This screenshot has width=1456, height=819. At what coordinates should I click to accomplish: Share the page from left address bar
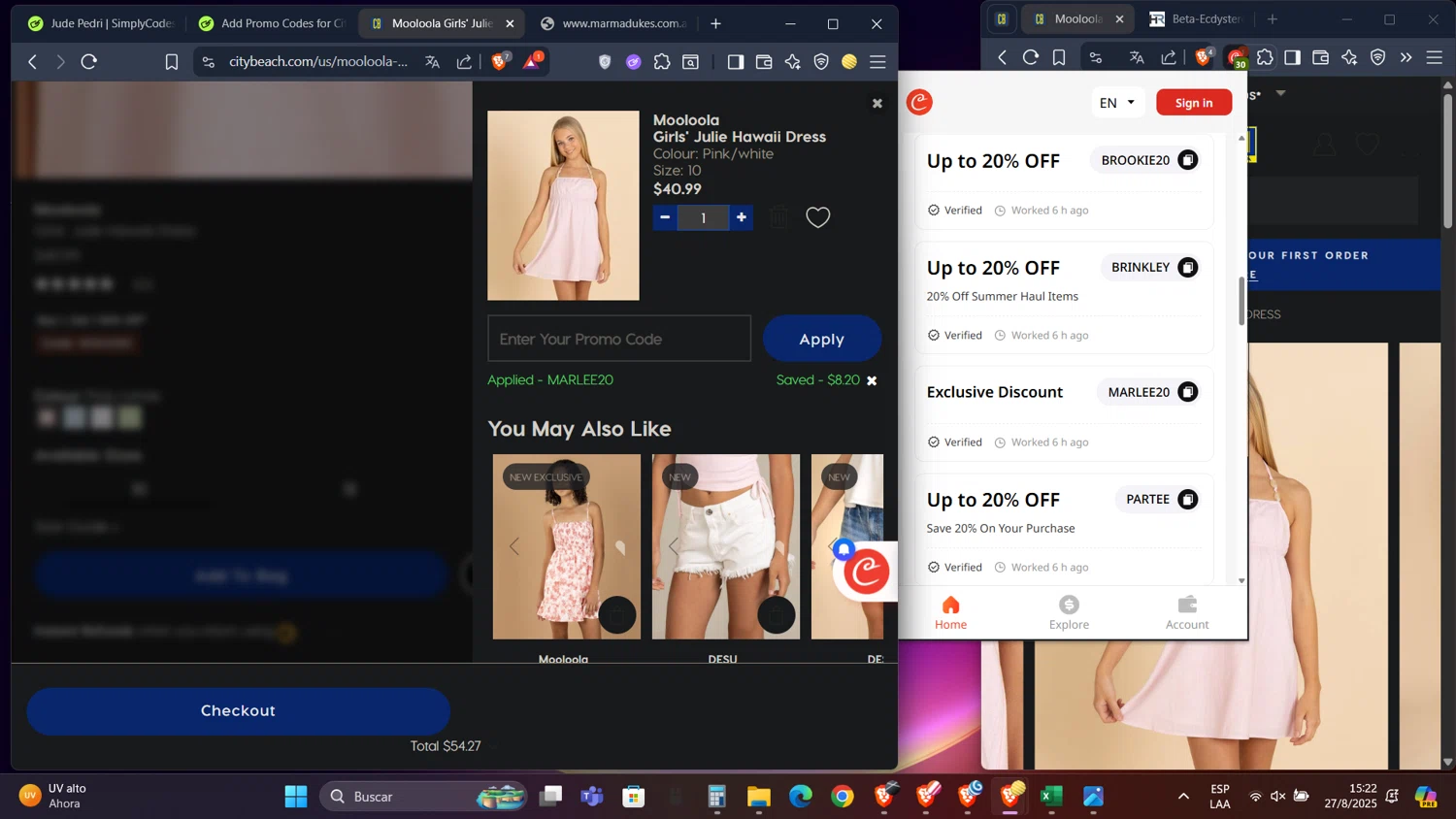(464, 61)
